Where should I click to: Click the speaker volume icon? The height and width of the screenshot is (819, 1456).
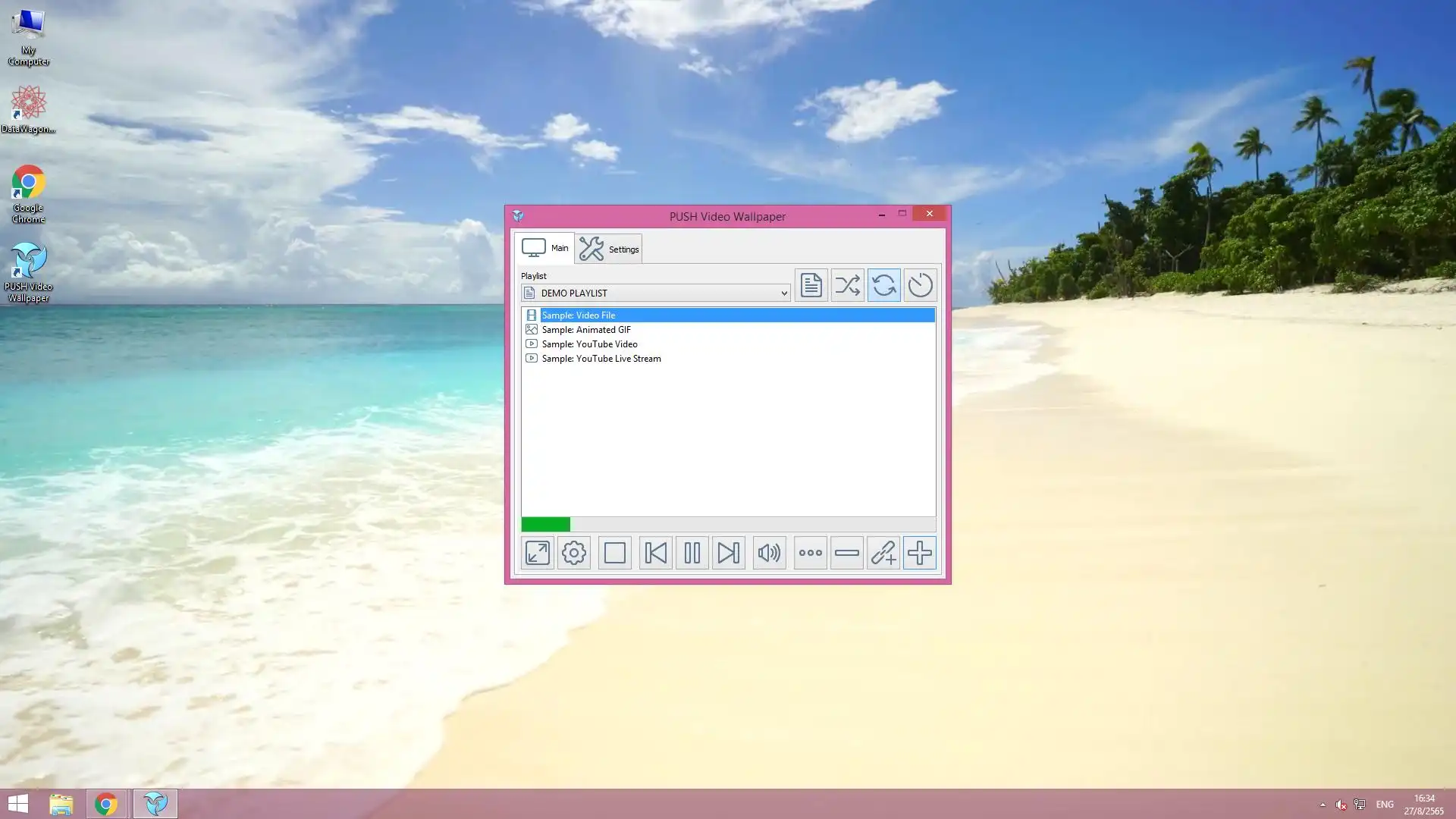(x=769, y=553)
